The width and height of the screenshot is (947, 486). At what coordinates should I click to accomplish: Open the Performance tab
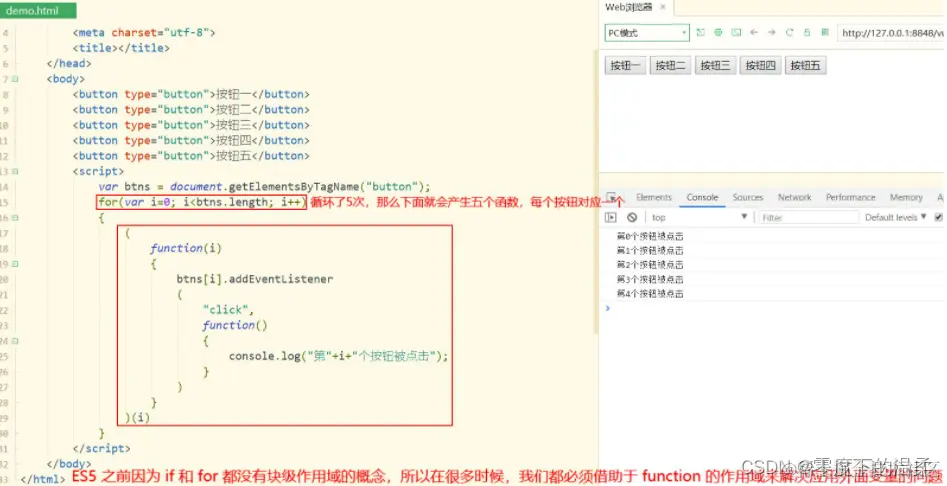pyautogui.click(x=850, y=197)
